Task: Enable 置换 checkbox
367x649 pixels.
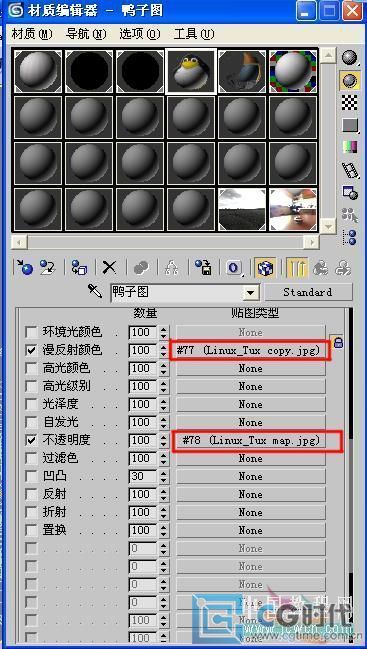Action: (x=31, y=531)
